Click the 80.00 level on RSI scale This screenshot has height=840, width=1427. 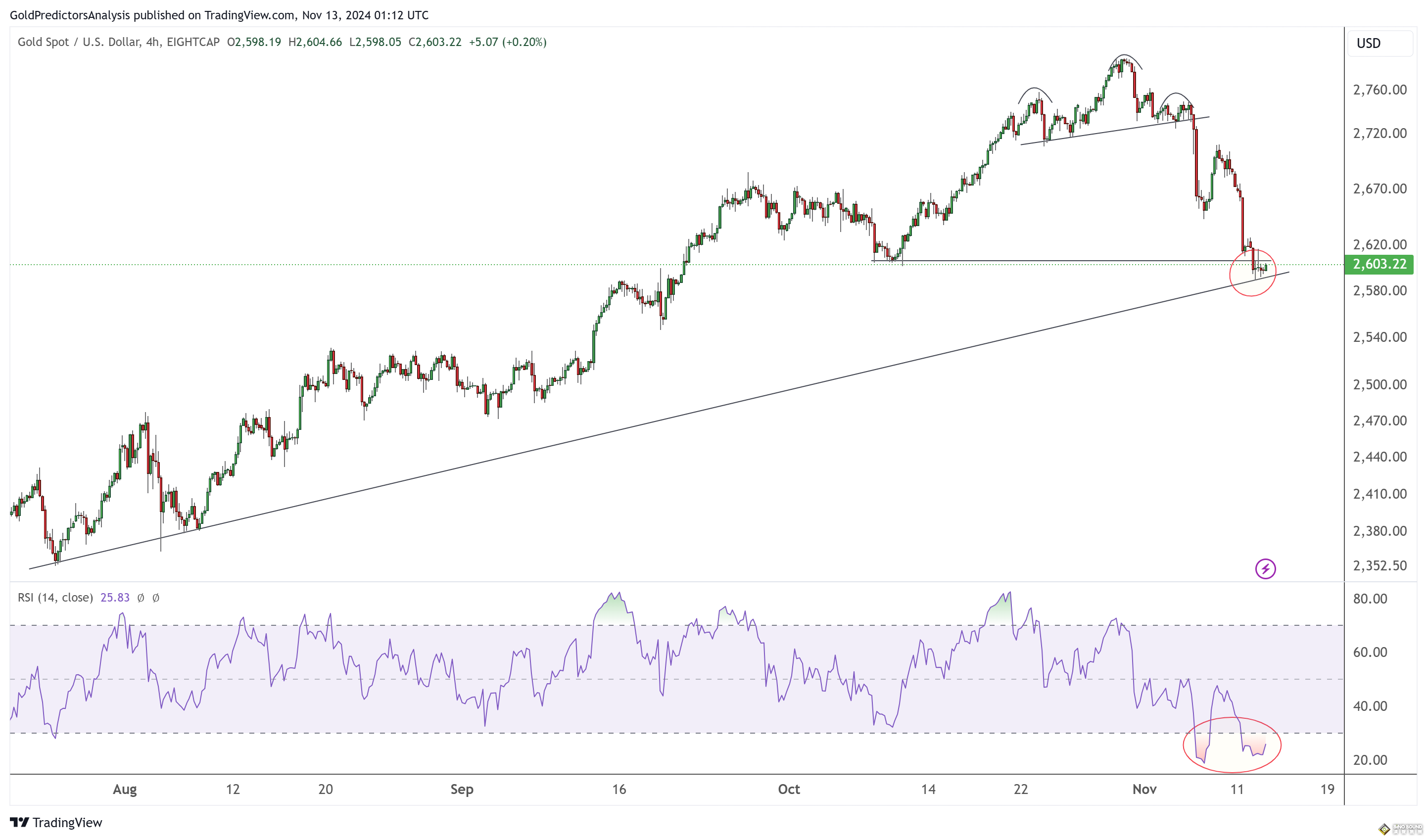(1370, 599)
